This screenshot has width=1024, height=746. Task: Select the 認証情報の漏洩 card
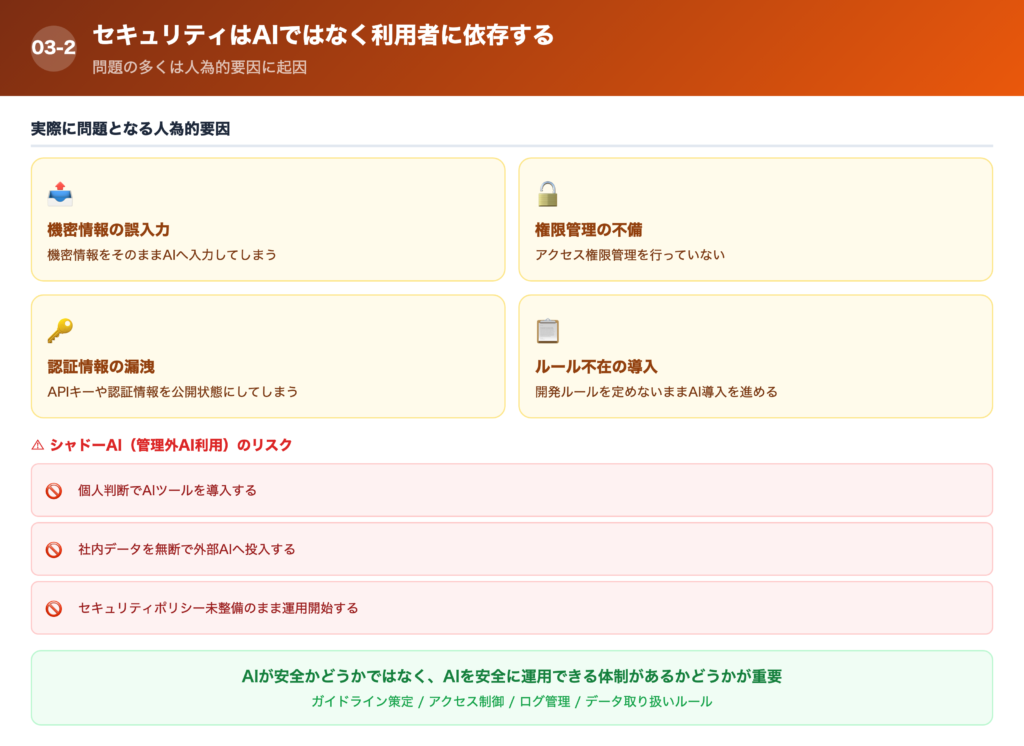point(270,356)
